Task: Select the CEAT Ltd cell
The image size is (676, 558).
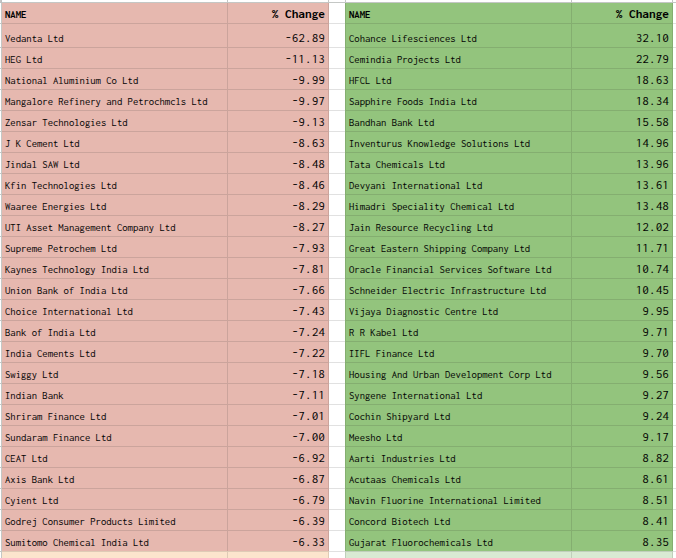Action: pos(114,458)
